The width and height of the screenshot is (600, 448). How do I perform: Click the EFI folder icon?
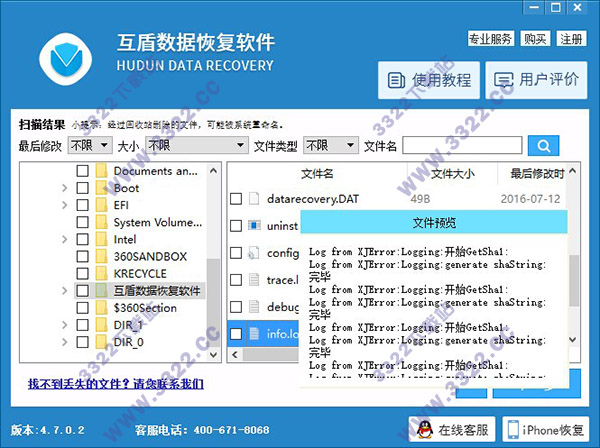point(101,205)
